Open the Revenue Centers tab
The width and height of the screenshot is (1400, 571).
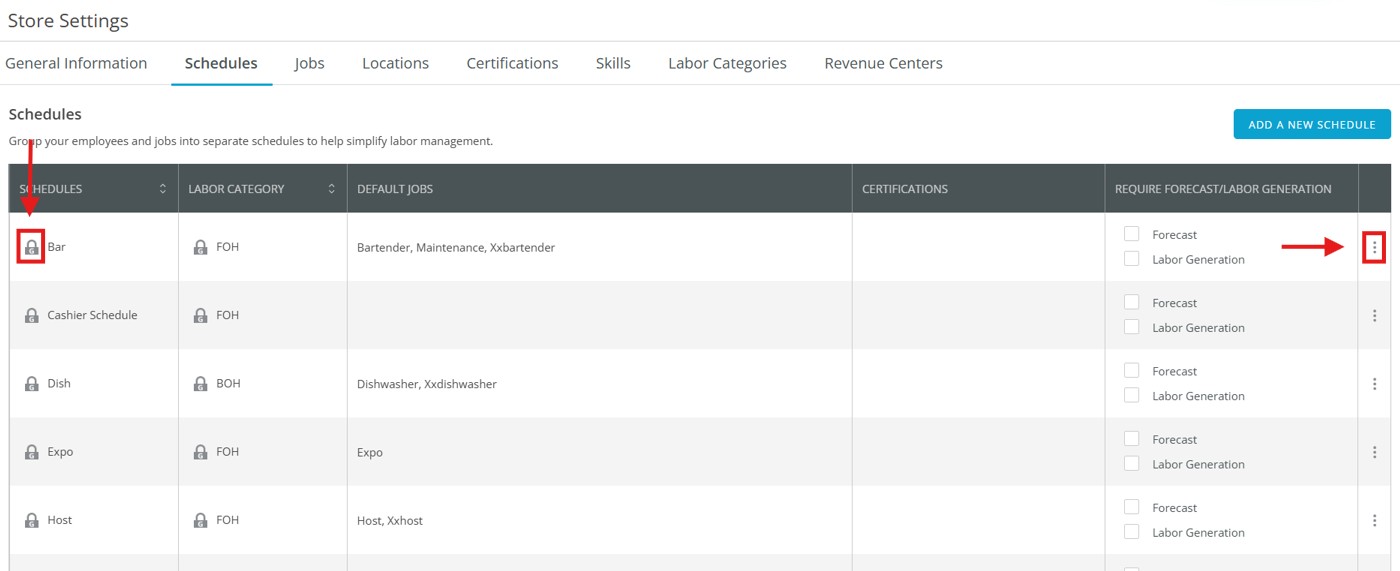(883, 63)
